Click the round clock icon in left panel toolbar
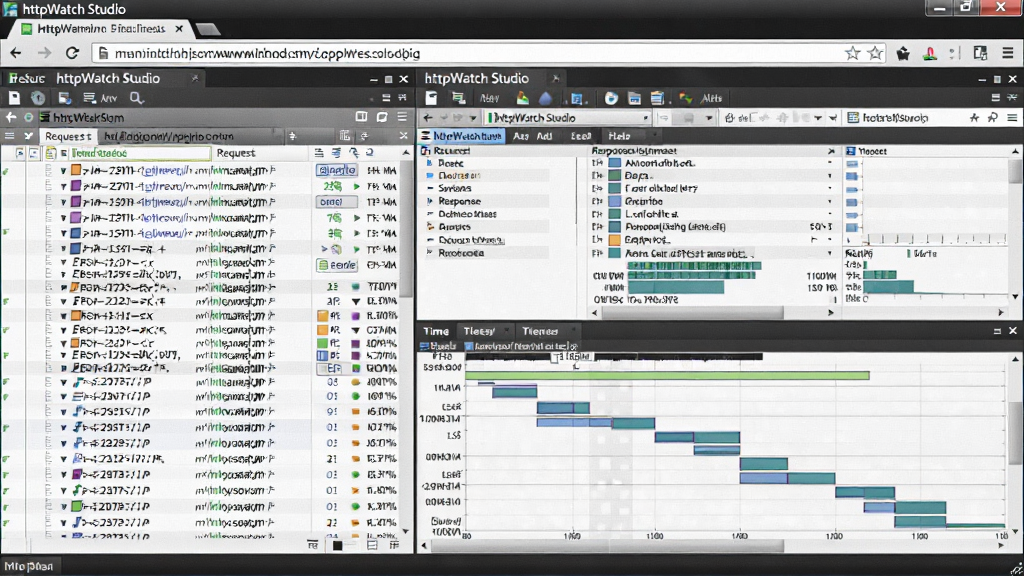The width and height of the screenshot is (1024, 576). coord(38,98)
